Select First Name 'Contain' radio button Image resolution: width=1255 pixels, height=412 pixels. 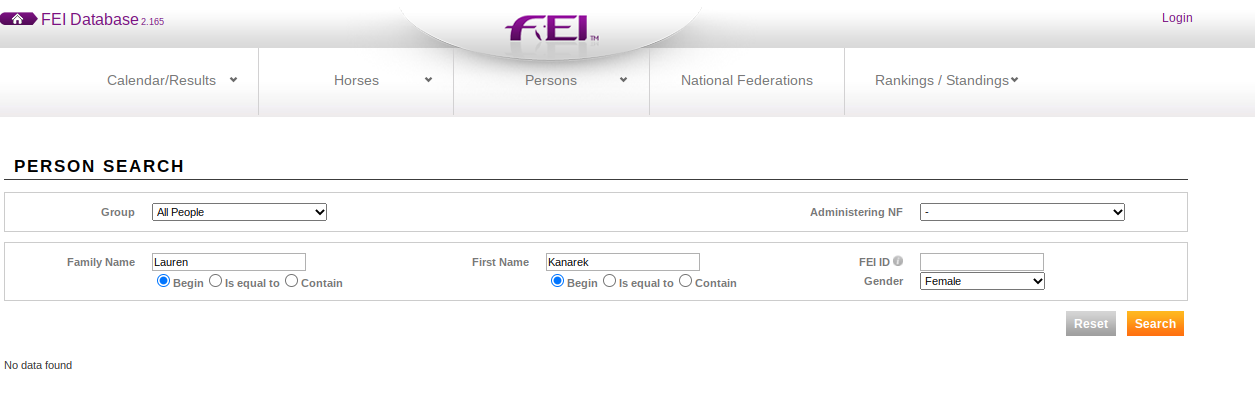click(x=685, y=282)
